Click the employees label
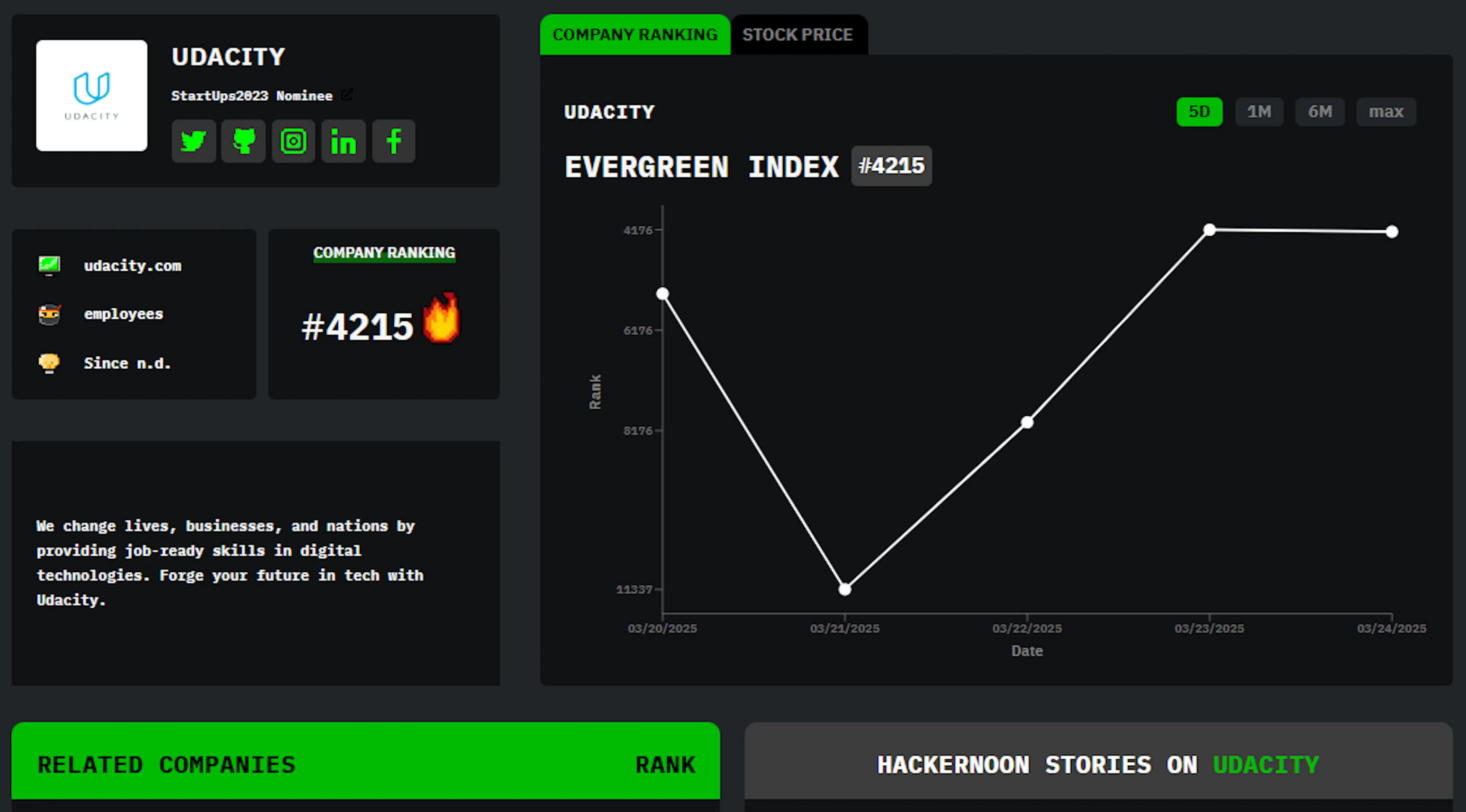 (x=123, y=314)
